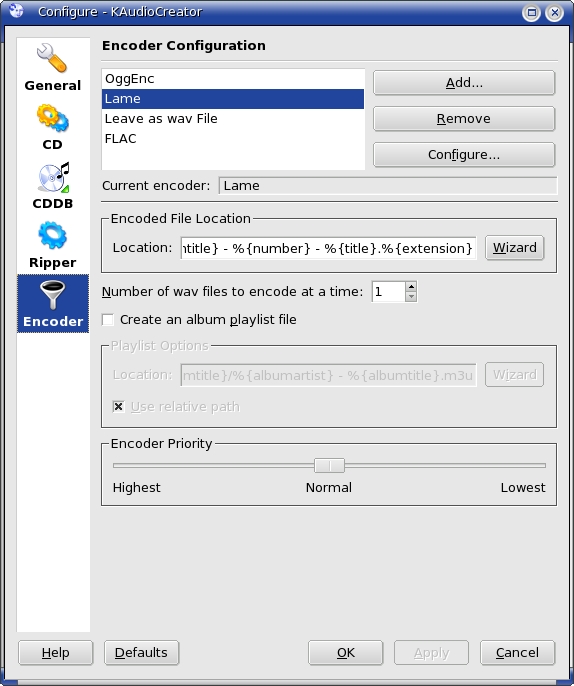Viewport: 574px width, 686px height.
Task: Select FLAC in the encoder list
Action: point(233,139)
